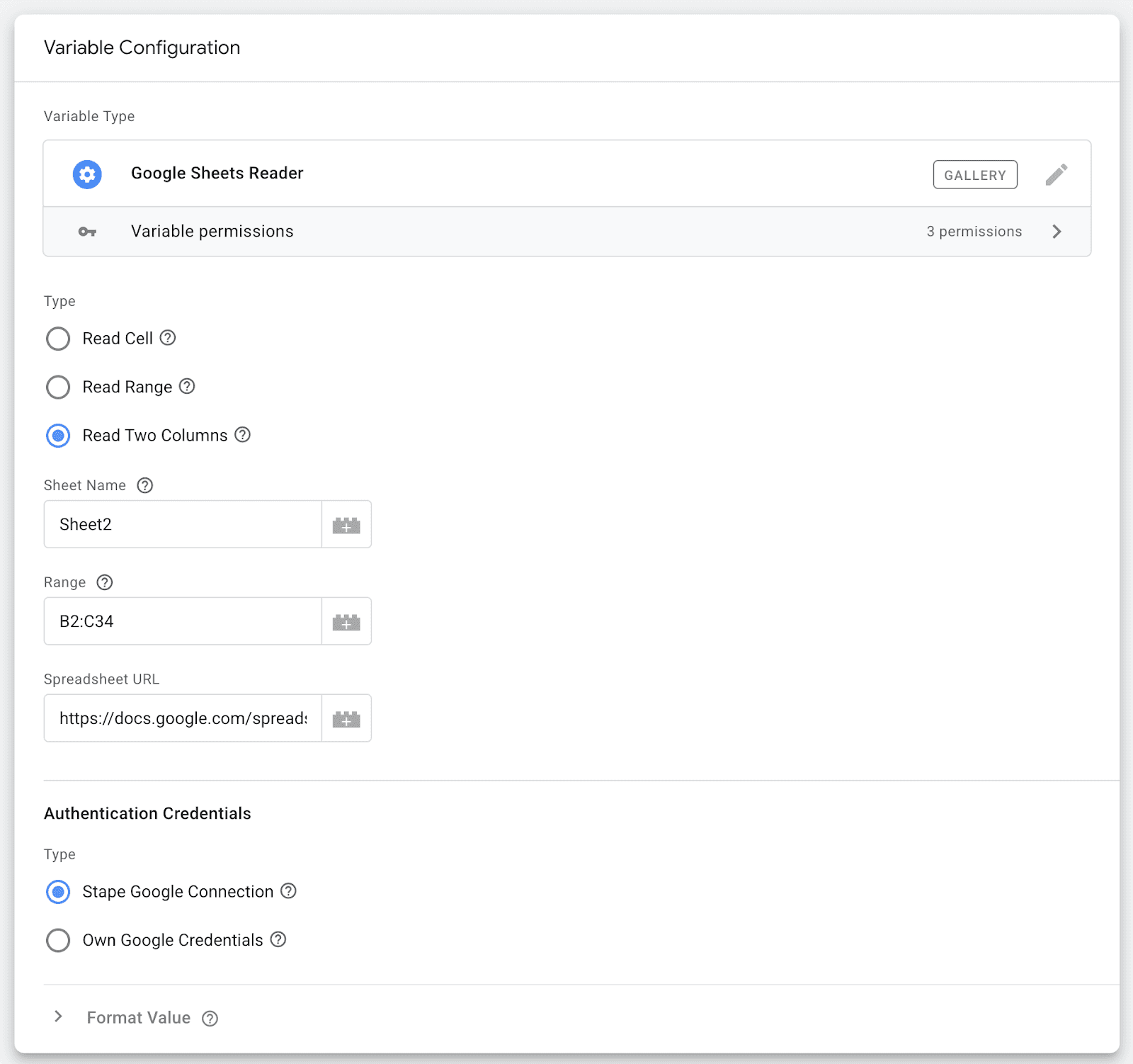Image resolution: width=1133 pixels, height=1064 pixels.
Task: Click the GALLERY button
Action: [x=974, y=175]
